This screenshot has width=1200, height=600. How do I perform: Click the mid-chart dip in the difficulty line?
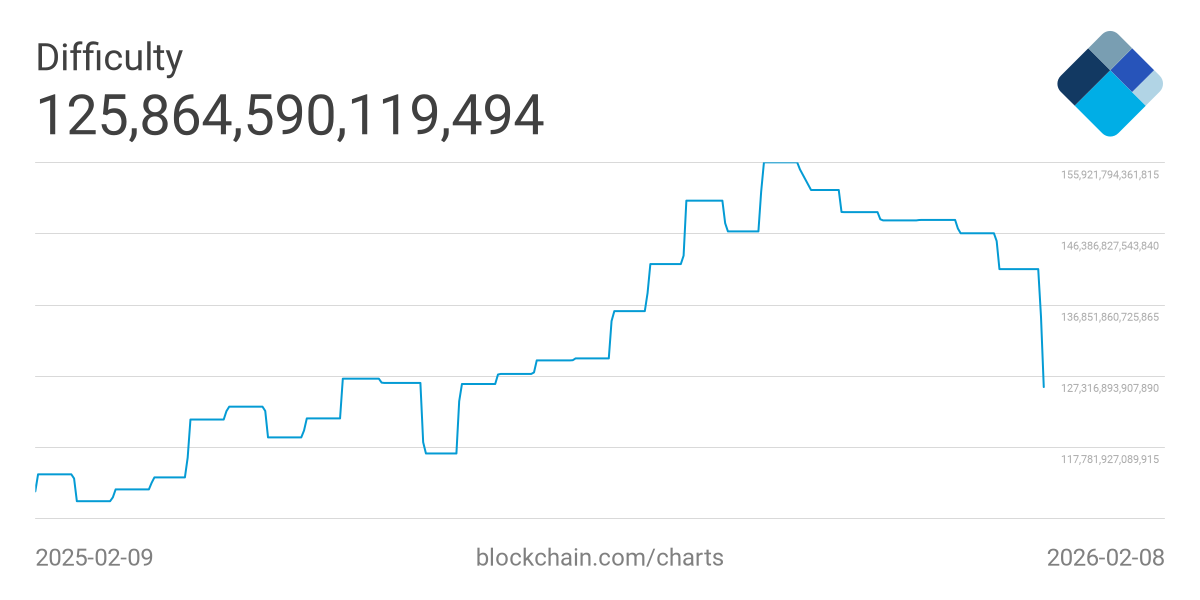(441, 453)
